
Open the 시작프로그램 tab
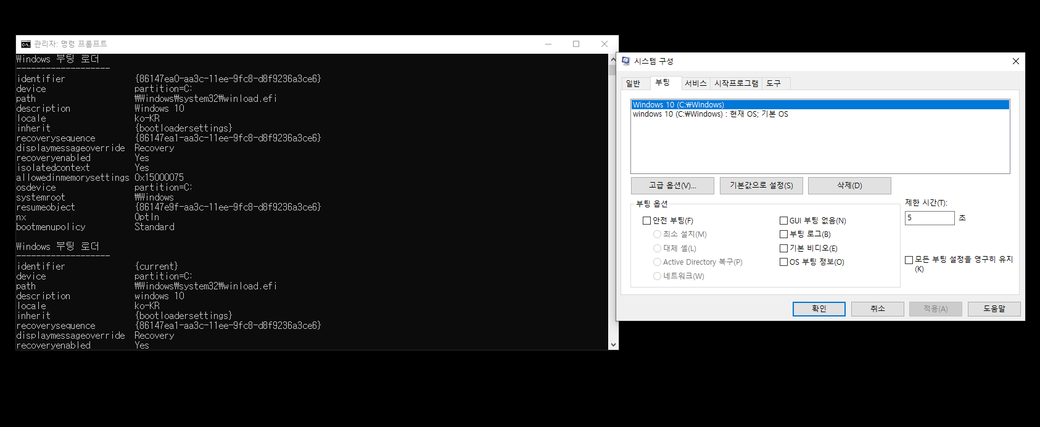coord(736,84)
